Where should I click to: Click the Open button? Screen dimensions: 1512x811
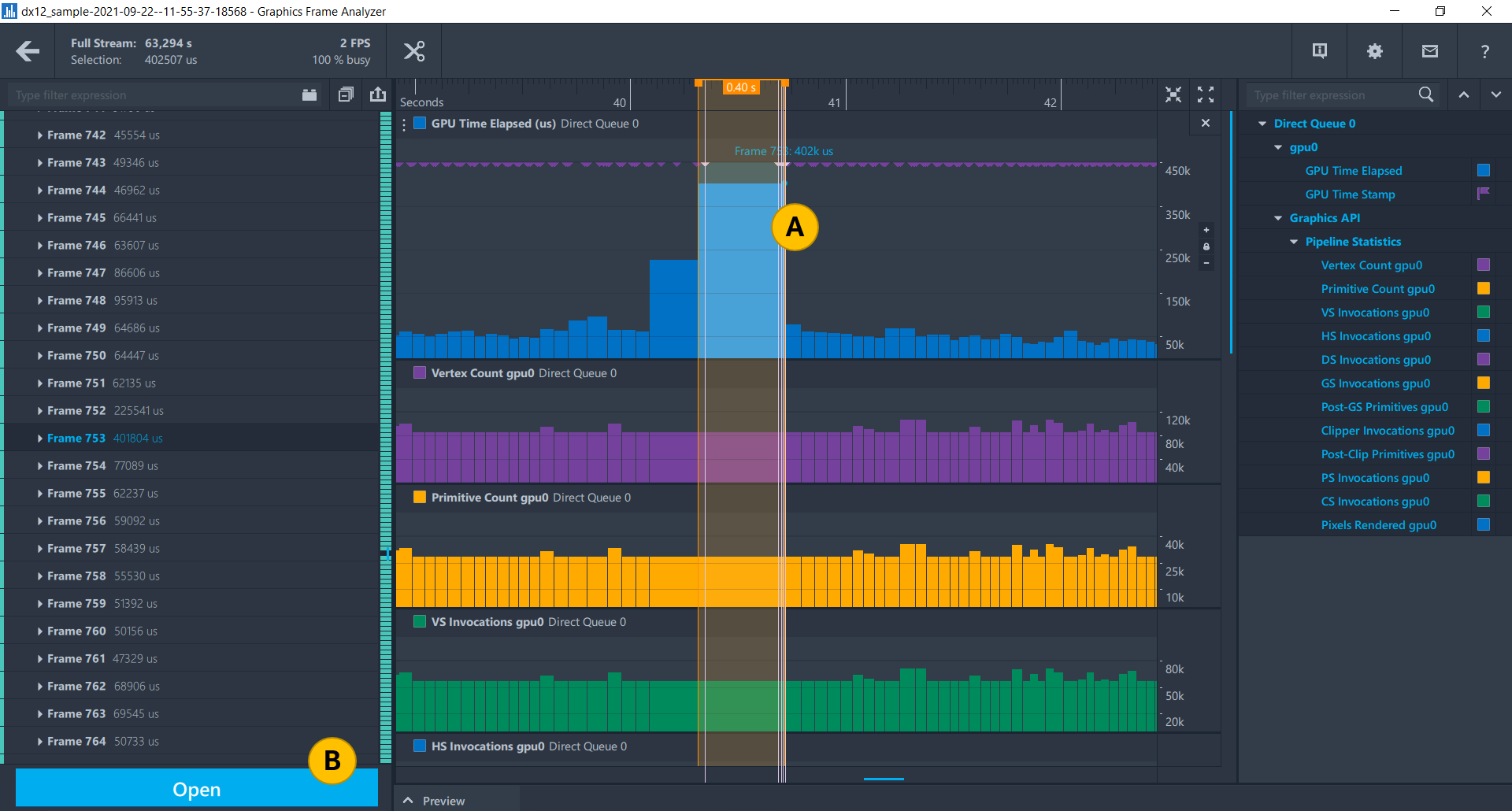click(196, 789)
